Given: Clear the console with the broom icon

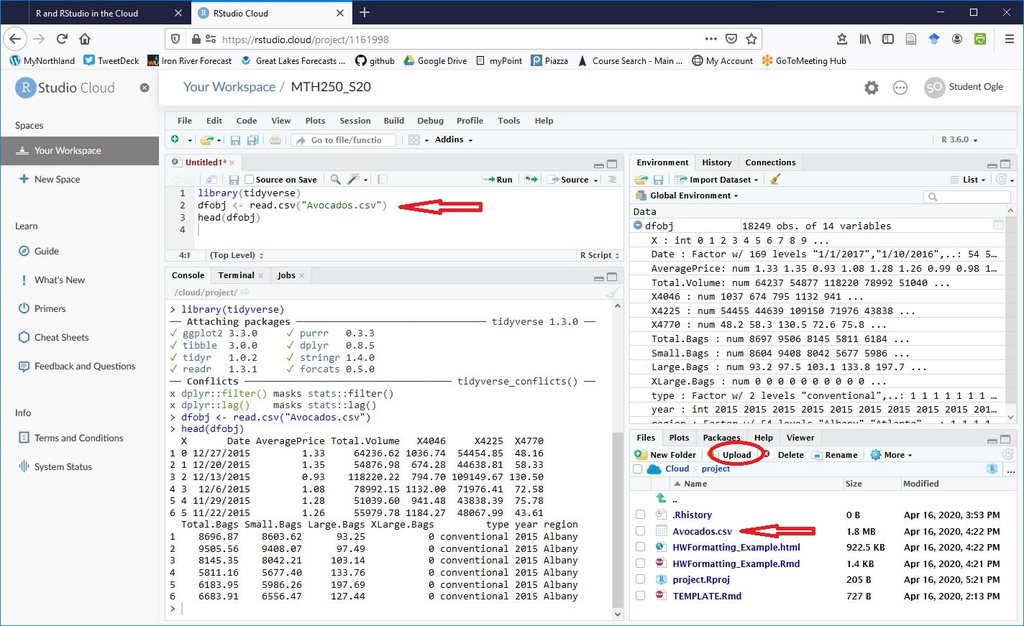Looking at the screenshot, I should point(613,292).
